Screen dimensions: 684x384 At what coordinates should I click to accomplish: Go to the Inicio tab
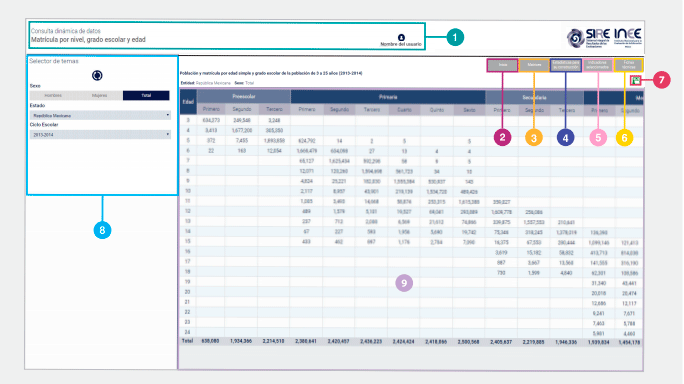(503, 65)
